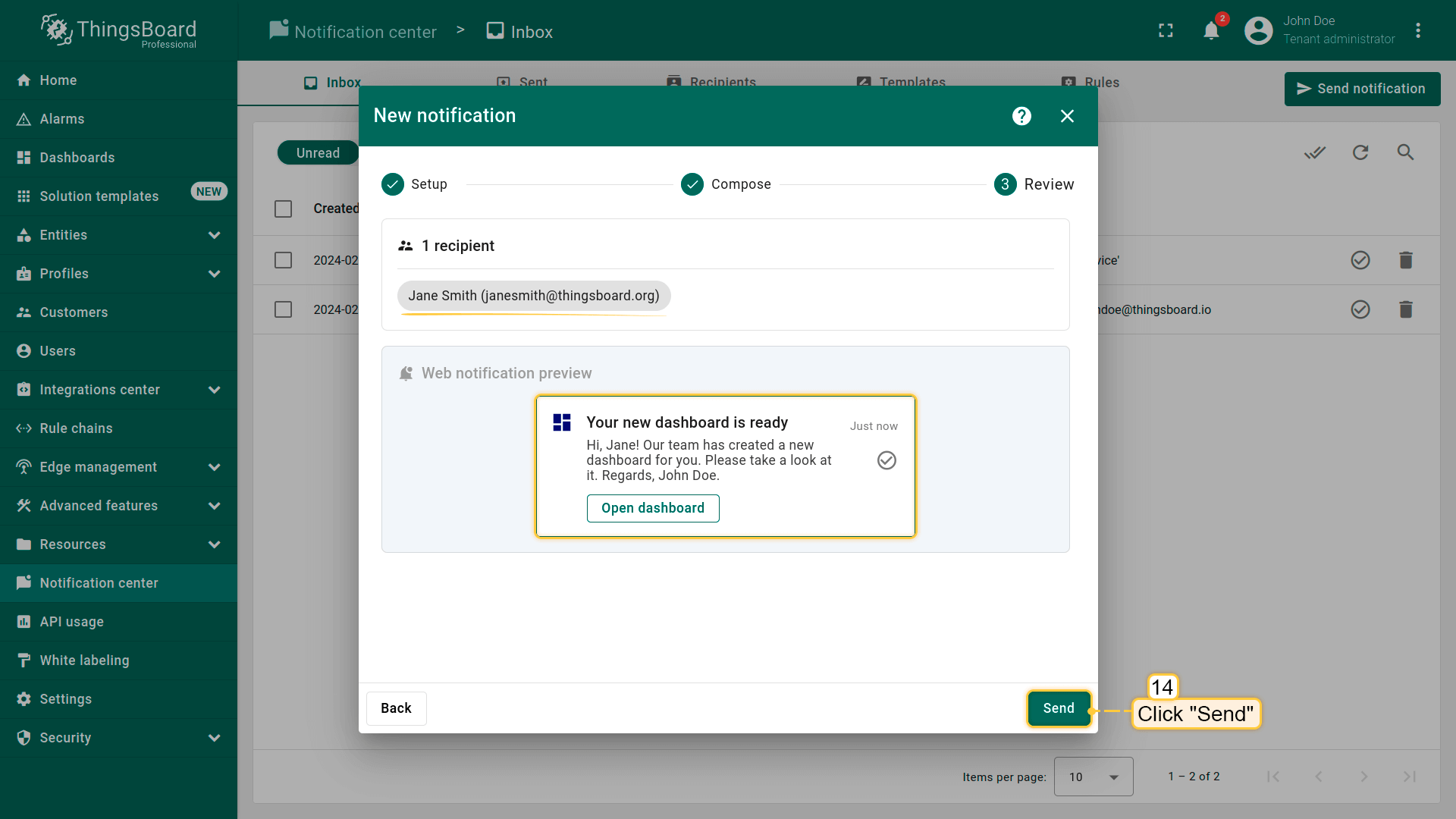Open the items per page dropdown

point(1093,777)
